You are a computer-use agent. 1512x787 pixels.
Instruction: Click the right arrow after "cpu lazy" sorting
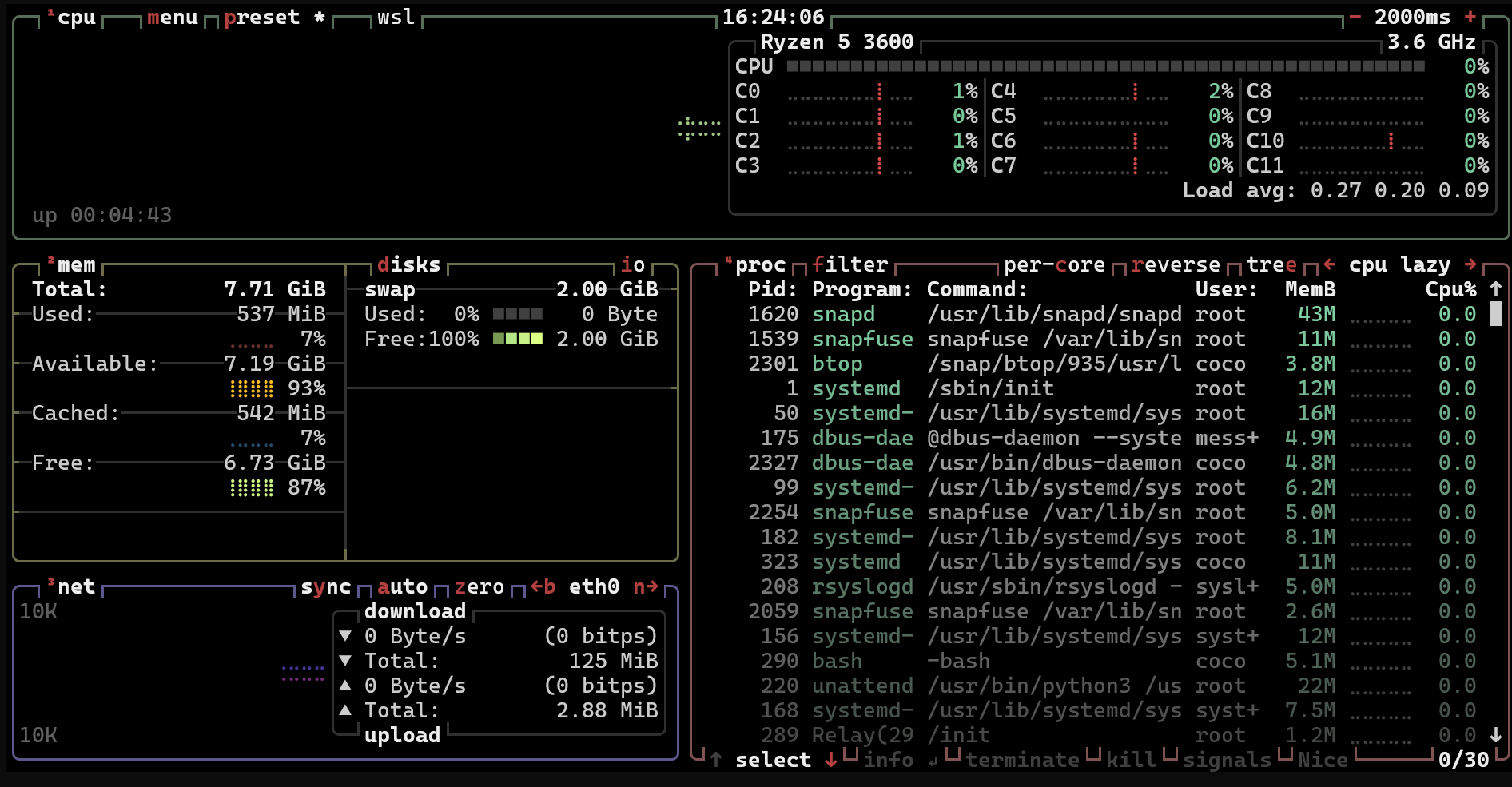click(x=1472, y=264)
